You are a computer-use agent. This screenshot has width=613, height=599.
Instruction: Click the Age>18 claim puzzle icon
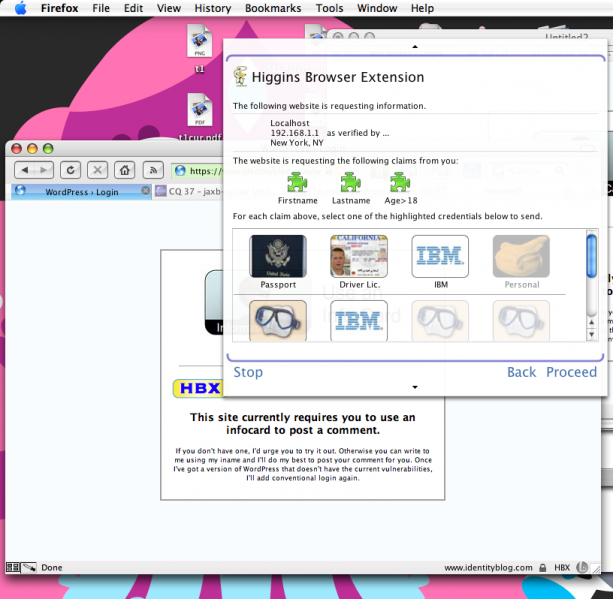coord(400,182)
